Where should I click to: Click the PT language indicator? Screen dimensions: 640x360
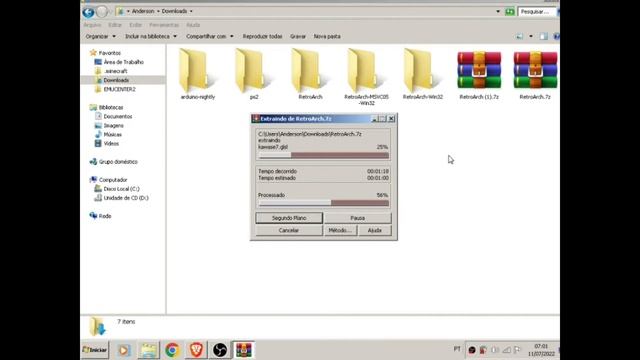pos(457,349)
